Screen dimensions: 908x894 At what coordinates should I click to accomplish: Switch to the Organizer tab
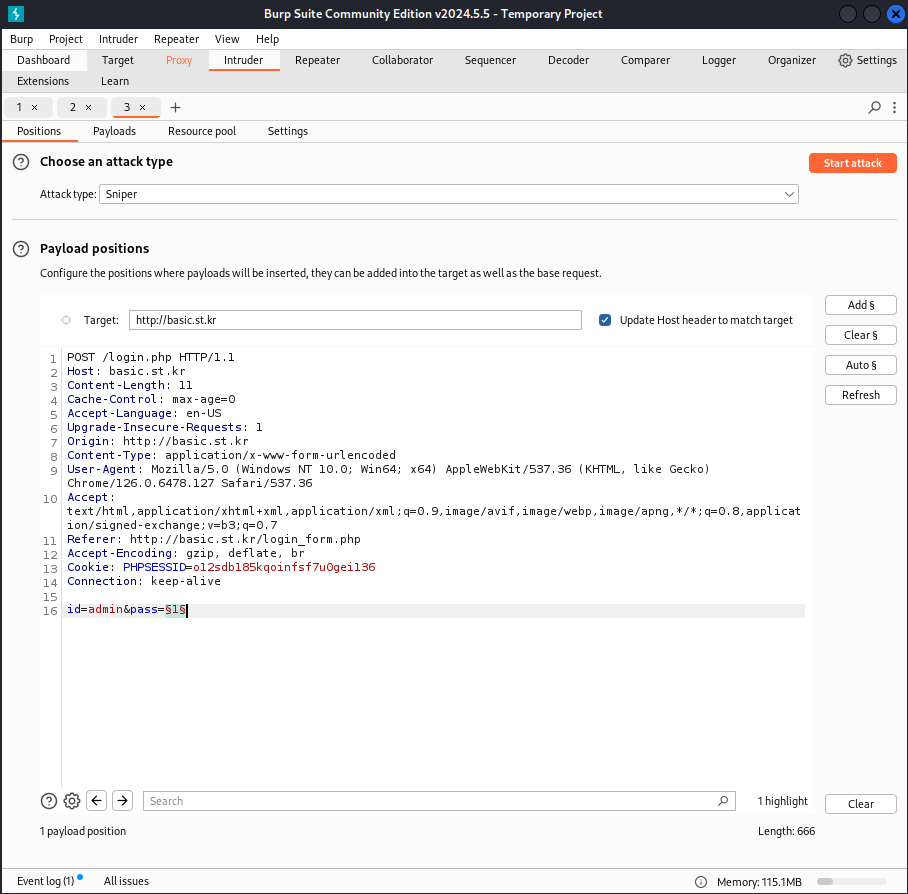[x=792, y=60]
